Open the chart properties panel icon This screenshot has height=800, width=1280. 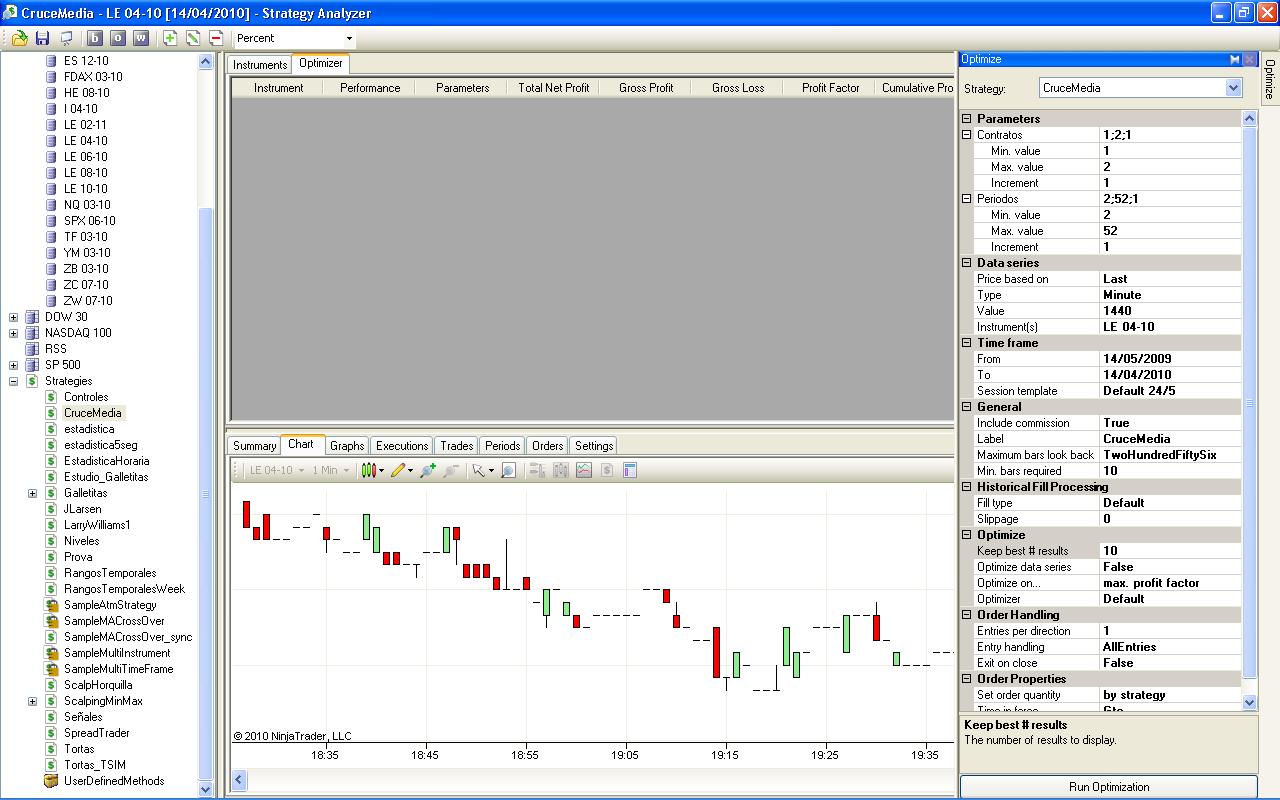pos(630,470)
